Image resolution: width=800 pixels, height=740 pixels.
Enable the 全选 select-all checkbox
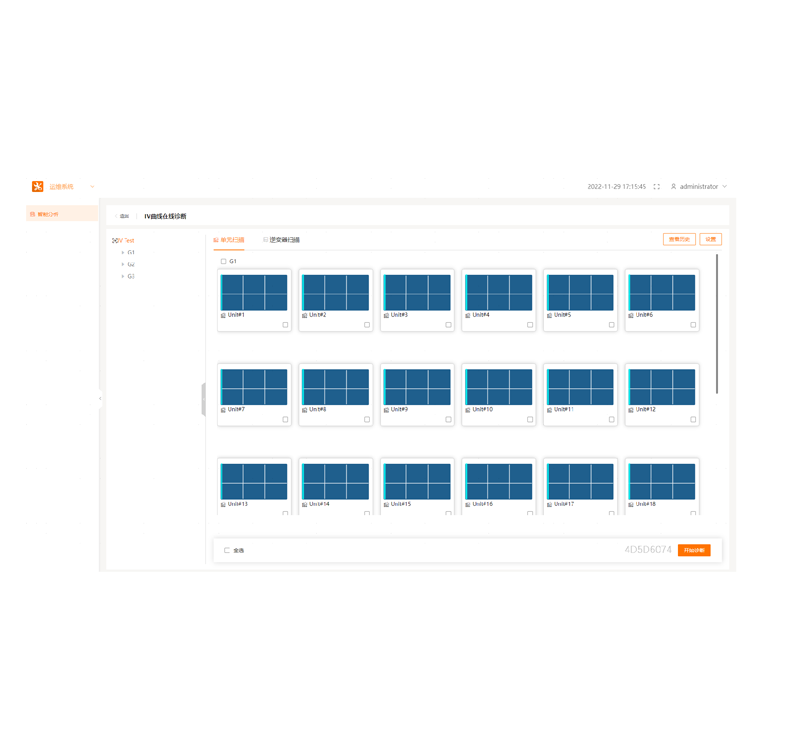click(227, 549)
